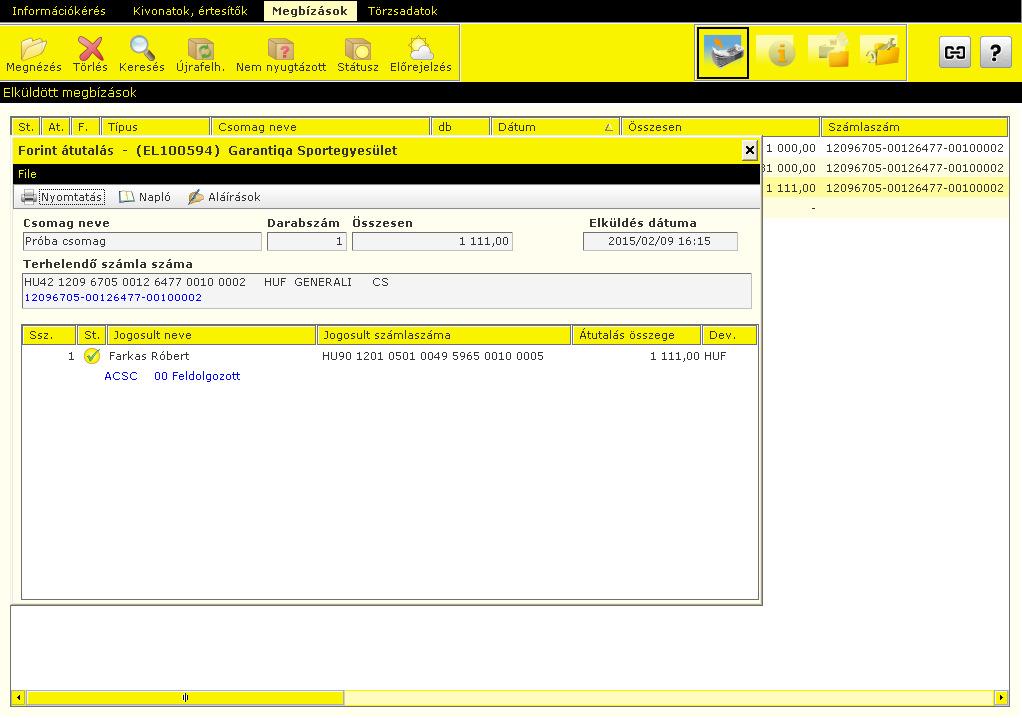Click 00 Feldolgozott status text
This screenshot has width=1022, height=718.
(x=197, y=376)
